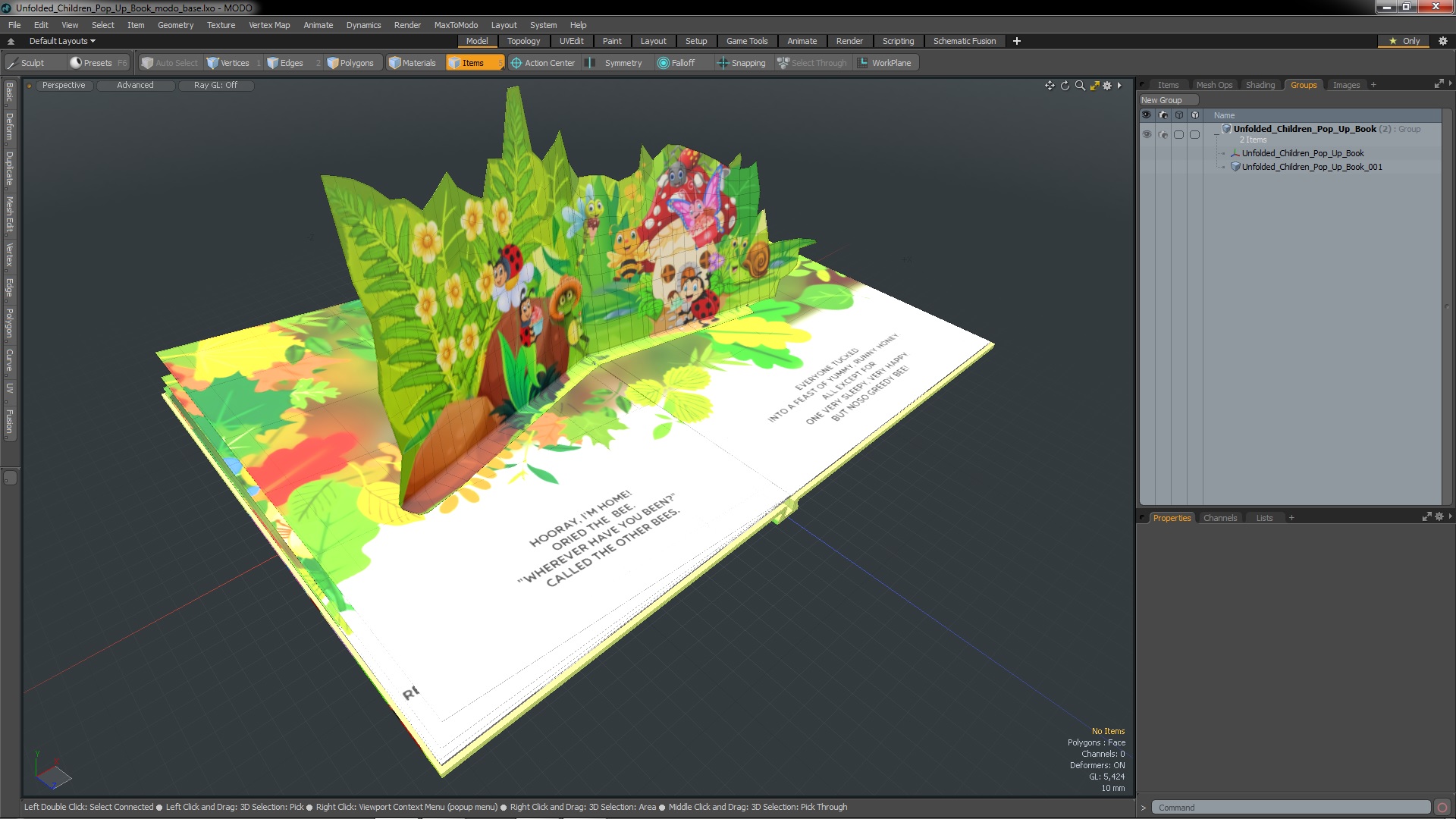Switch to Materials selection mode
This screenshot has width=1456, height=819.
tap(413, 63)
